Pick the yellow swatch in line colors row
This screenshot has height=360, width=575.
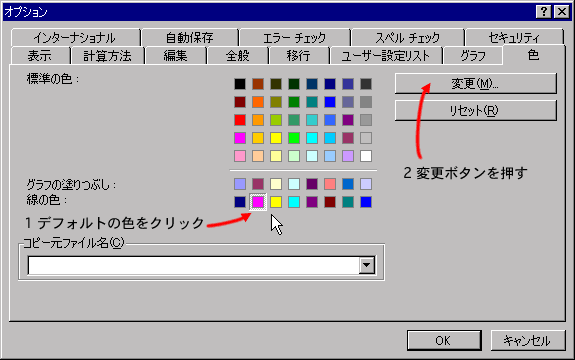click(x=276, y=202)
